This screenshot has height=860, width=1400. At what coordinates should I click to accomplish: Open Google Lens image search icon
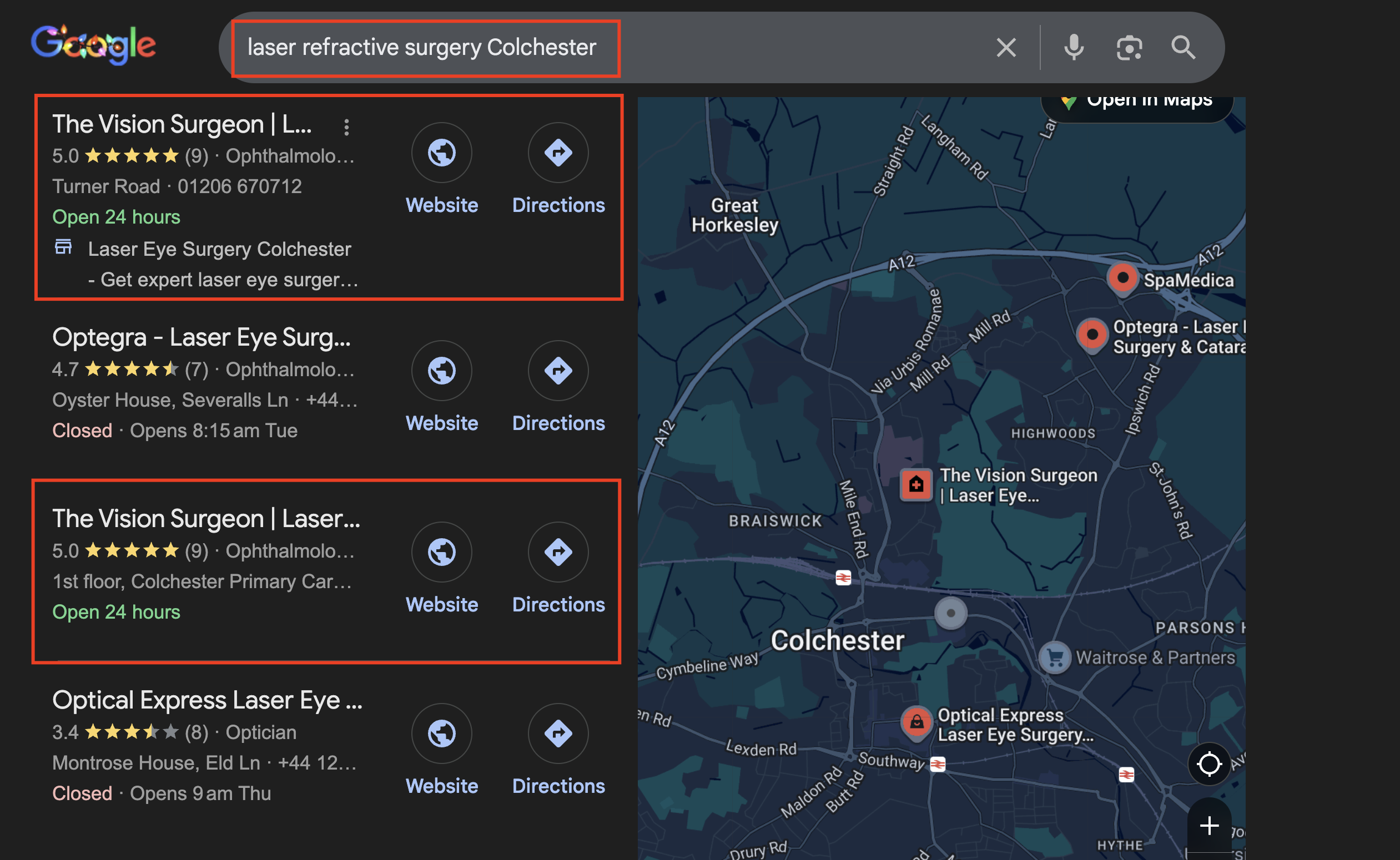click(x=1129, y=48)
